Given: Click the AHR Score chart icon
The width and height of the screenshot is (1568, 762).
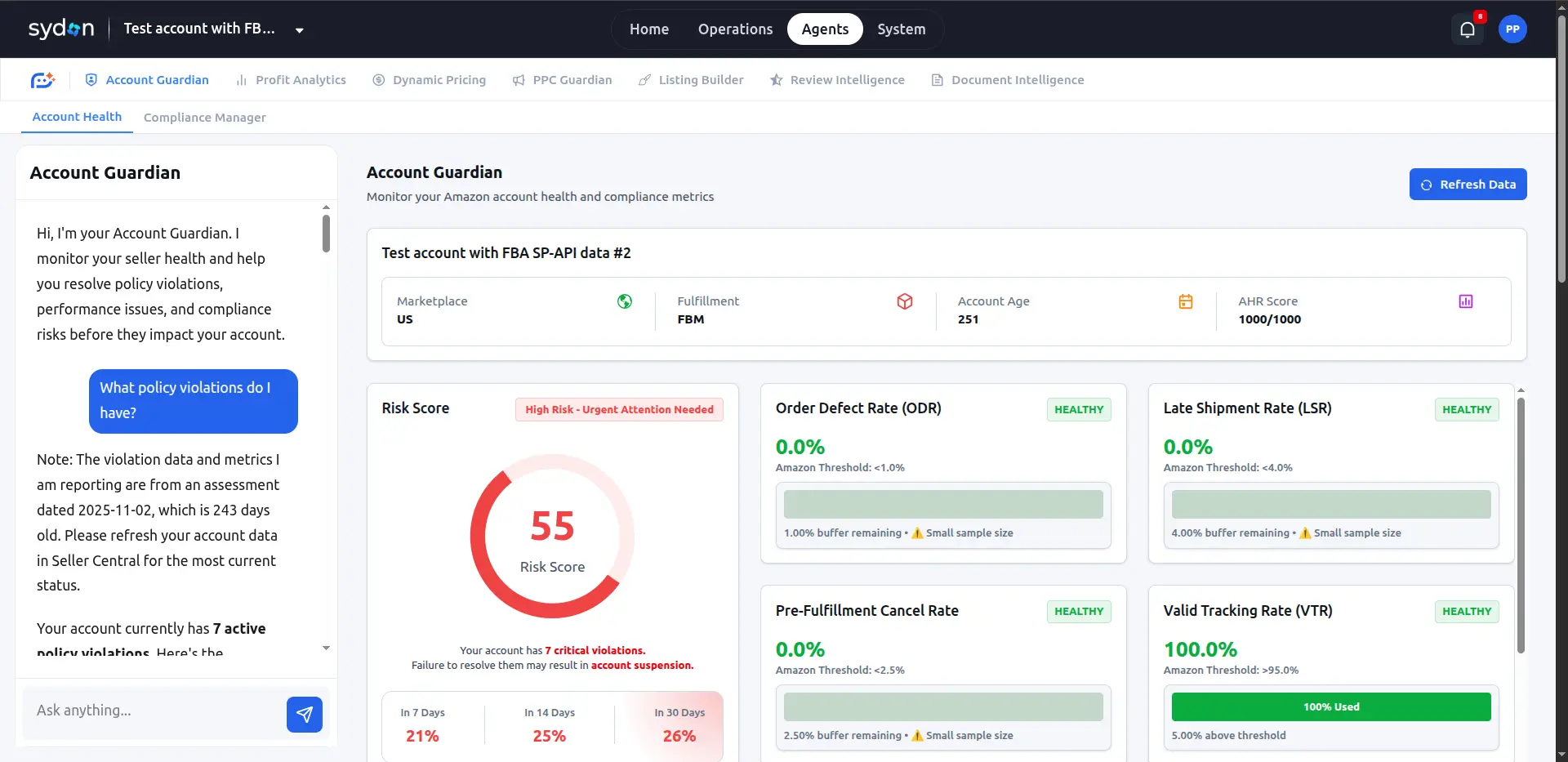Looking at the screenshot, I should (1466, 301).
